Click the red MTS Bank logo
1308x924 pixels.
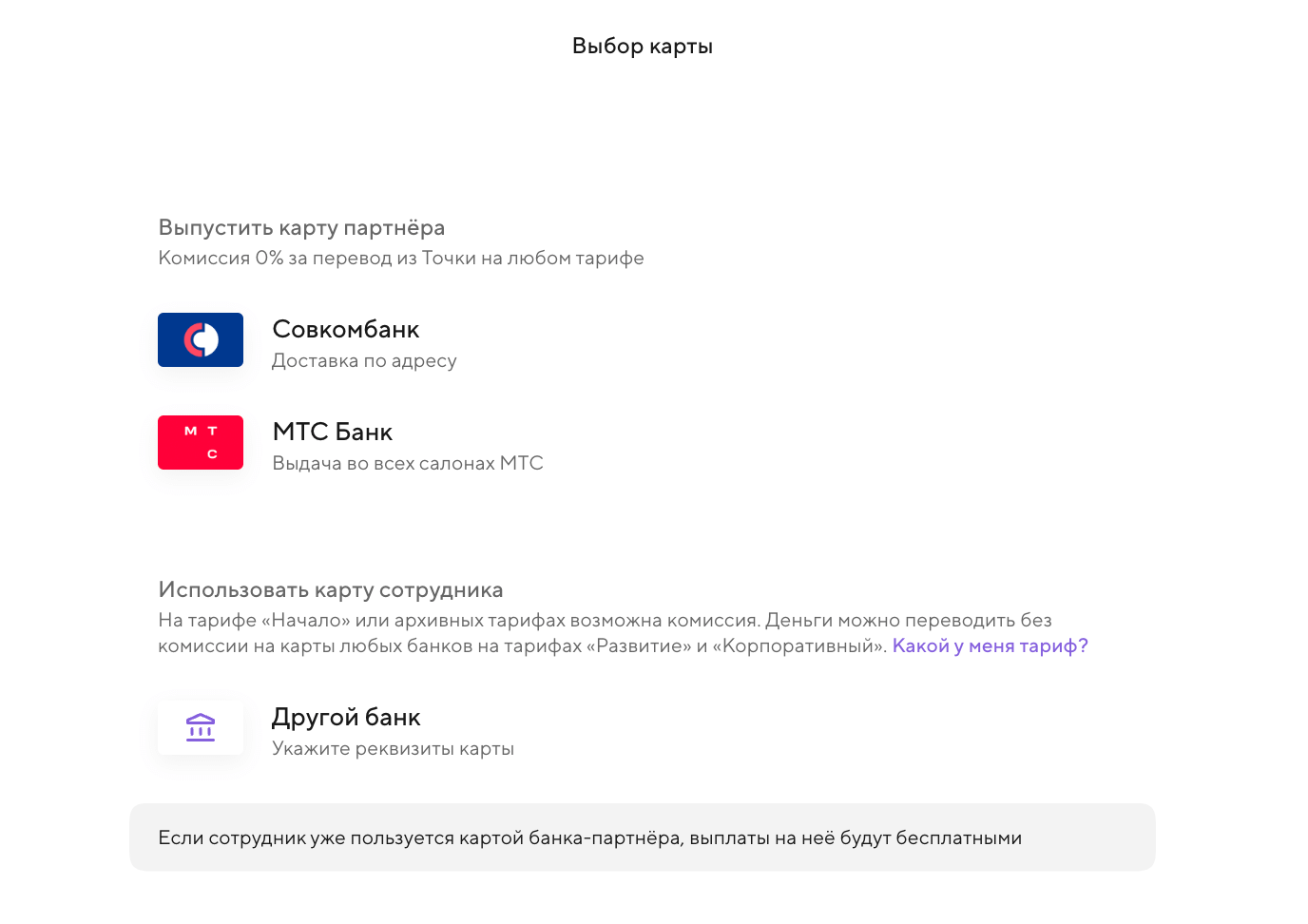201,443
